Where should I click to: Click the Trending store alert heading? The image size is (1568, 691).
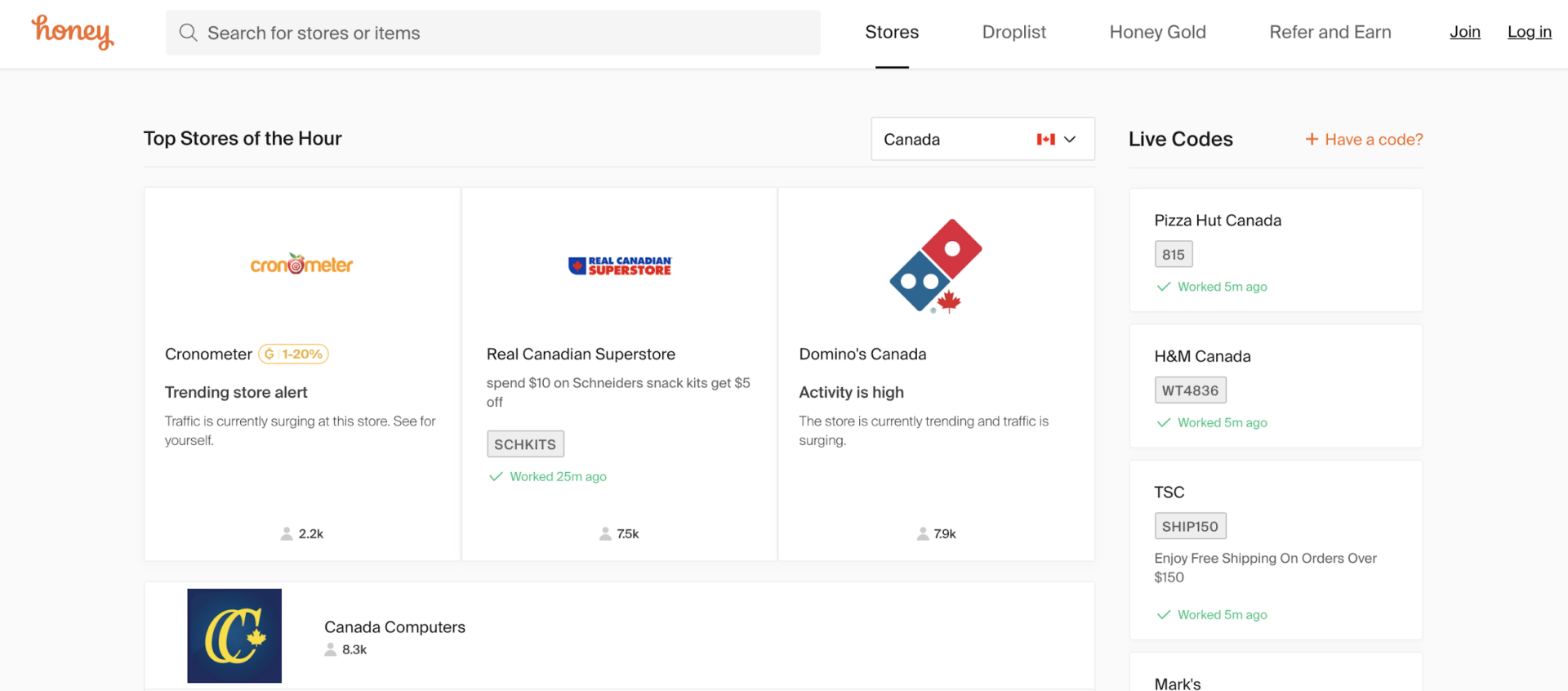(236, 392)
